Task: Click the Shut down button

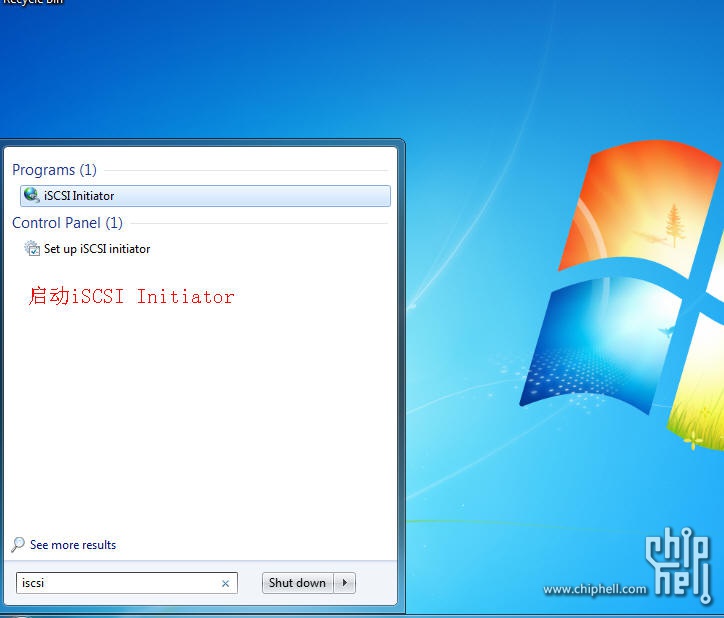Action: [297, 583]
